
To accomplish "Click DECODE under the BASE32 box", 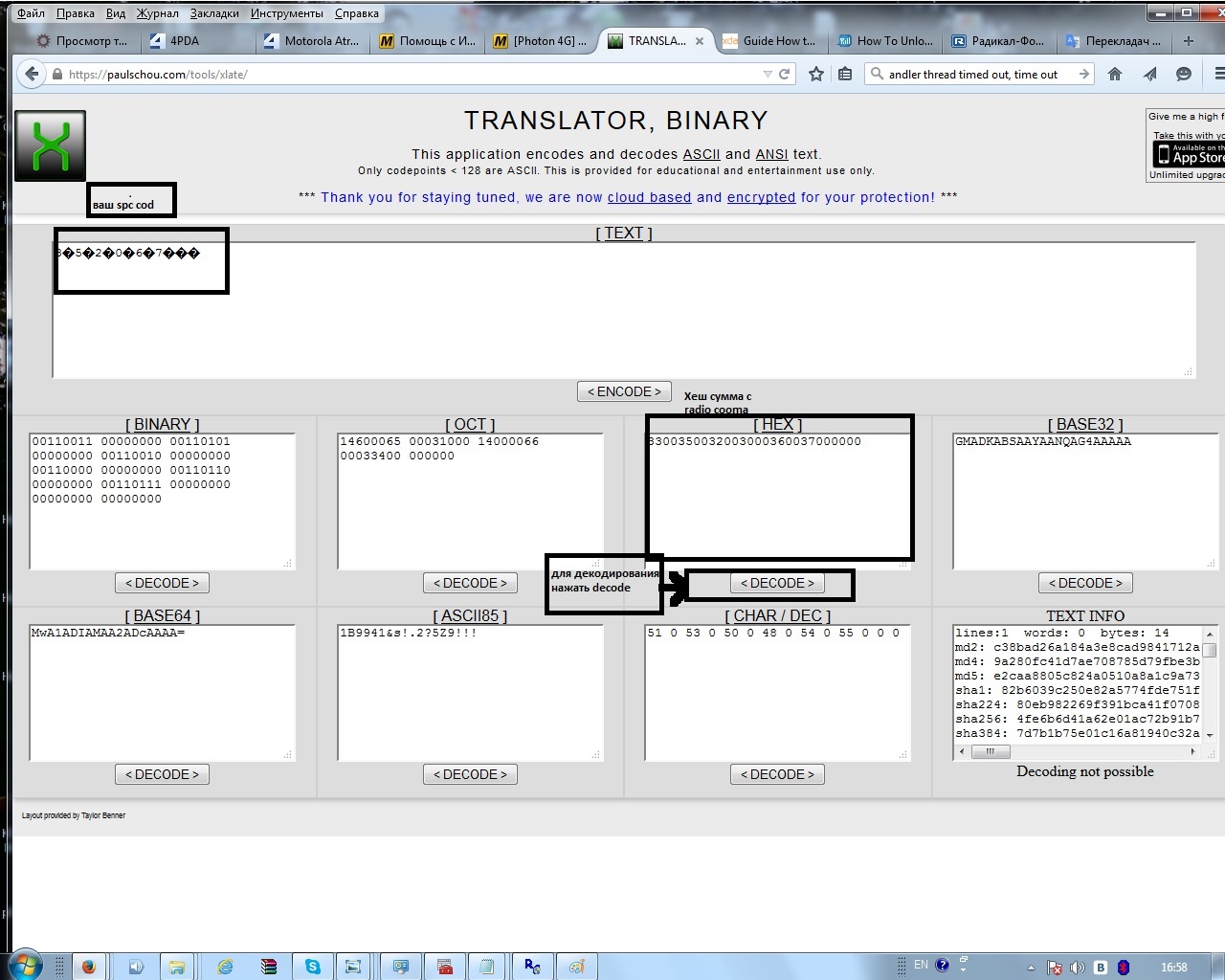I will pyautogui.click(x=1085, y=583).
